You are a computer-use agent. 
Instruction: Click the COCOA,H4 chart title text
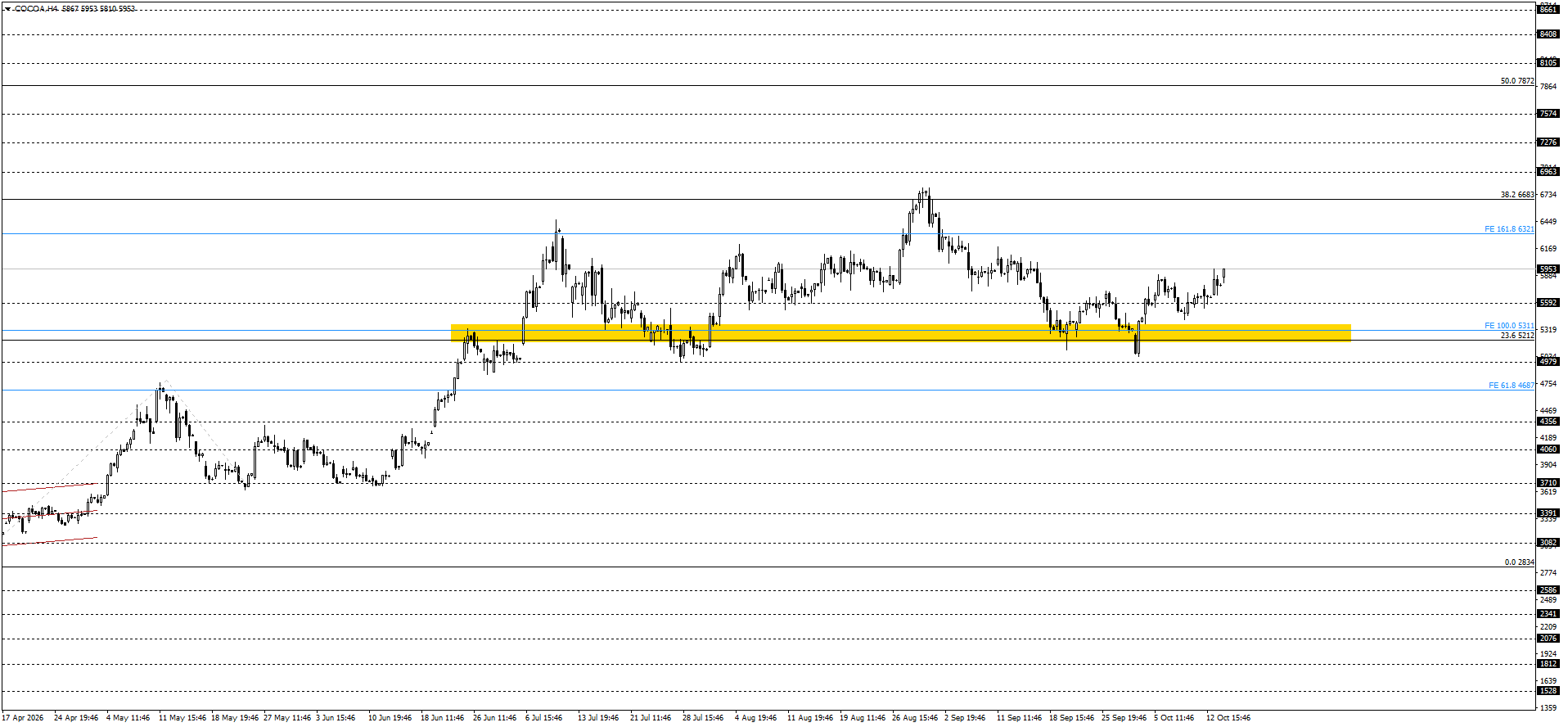click(35, 9)
